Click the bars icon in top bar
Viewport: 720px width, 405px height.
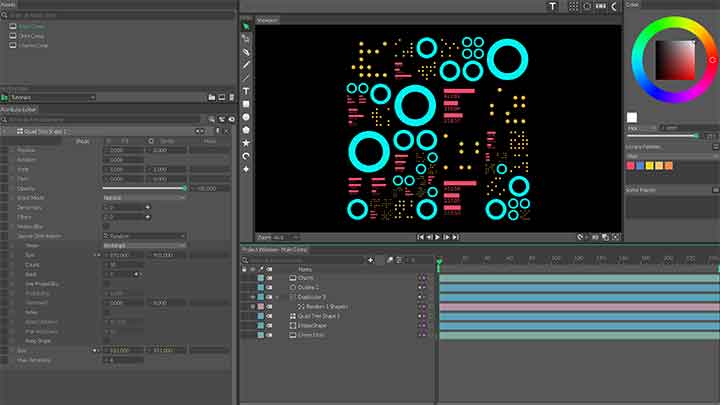pyautogui.click(x=601, y=6)
